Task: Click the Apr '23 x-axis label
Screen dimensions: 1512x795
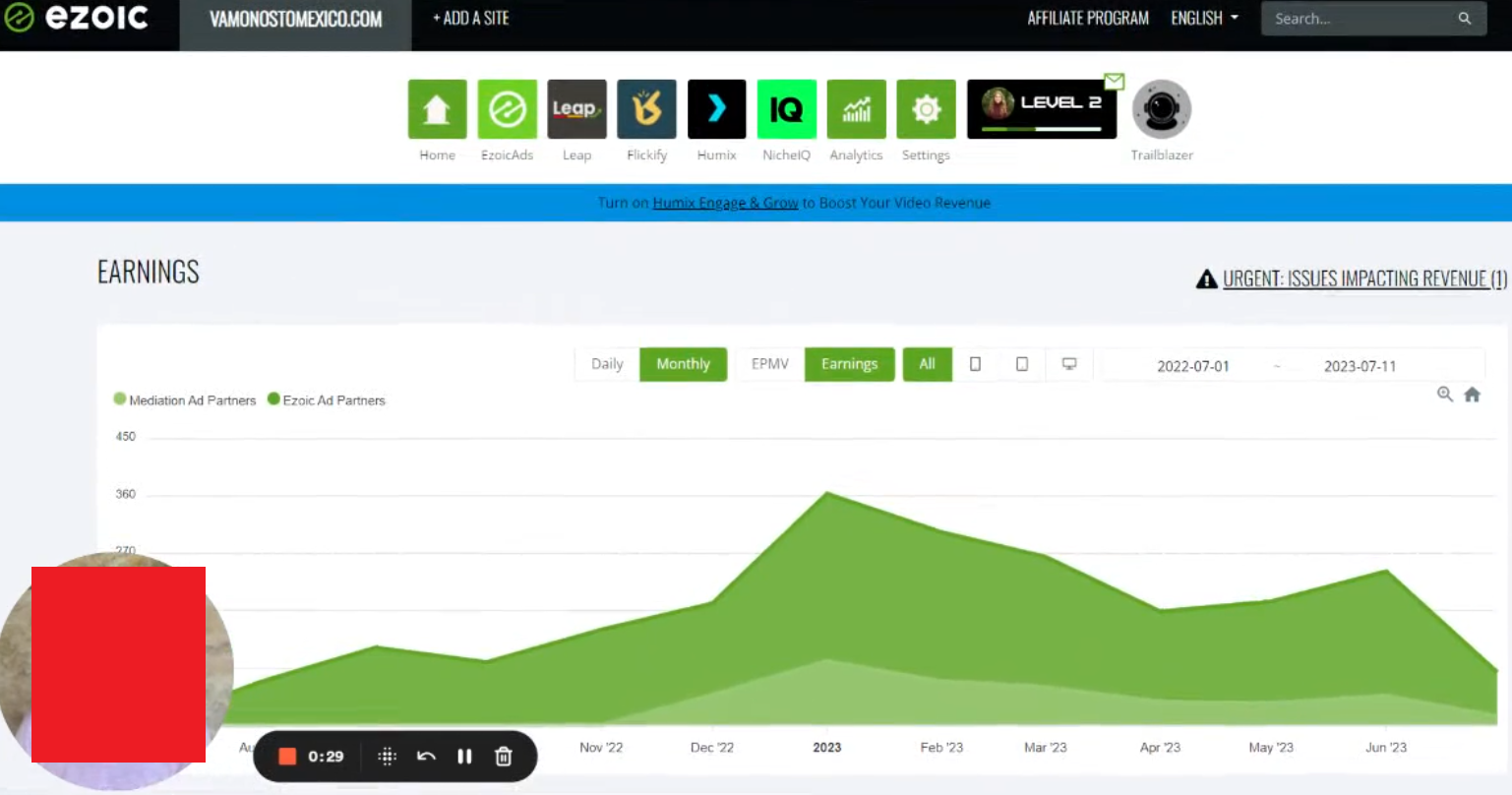Action: [x=1160, y=748]
